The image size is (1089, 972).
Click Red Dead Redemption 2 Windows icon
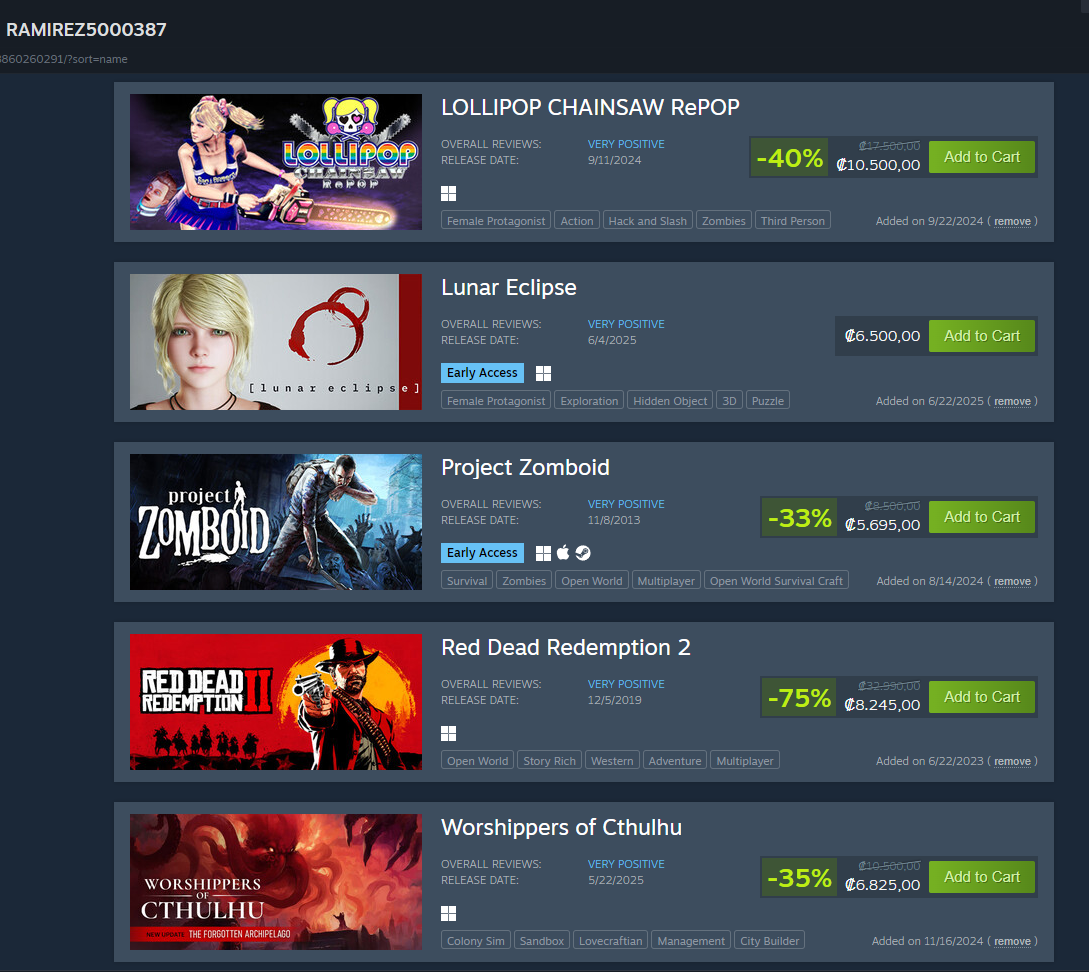(x=449, y=733)
